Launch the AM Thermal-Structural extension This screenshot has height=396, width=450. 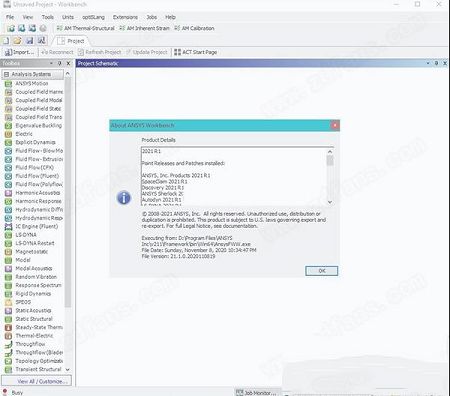click(86, 28)
